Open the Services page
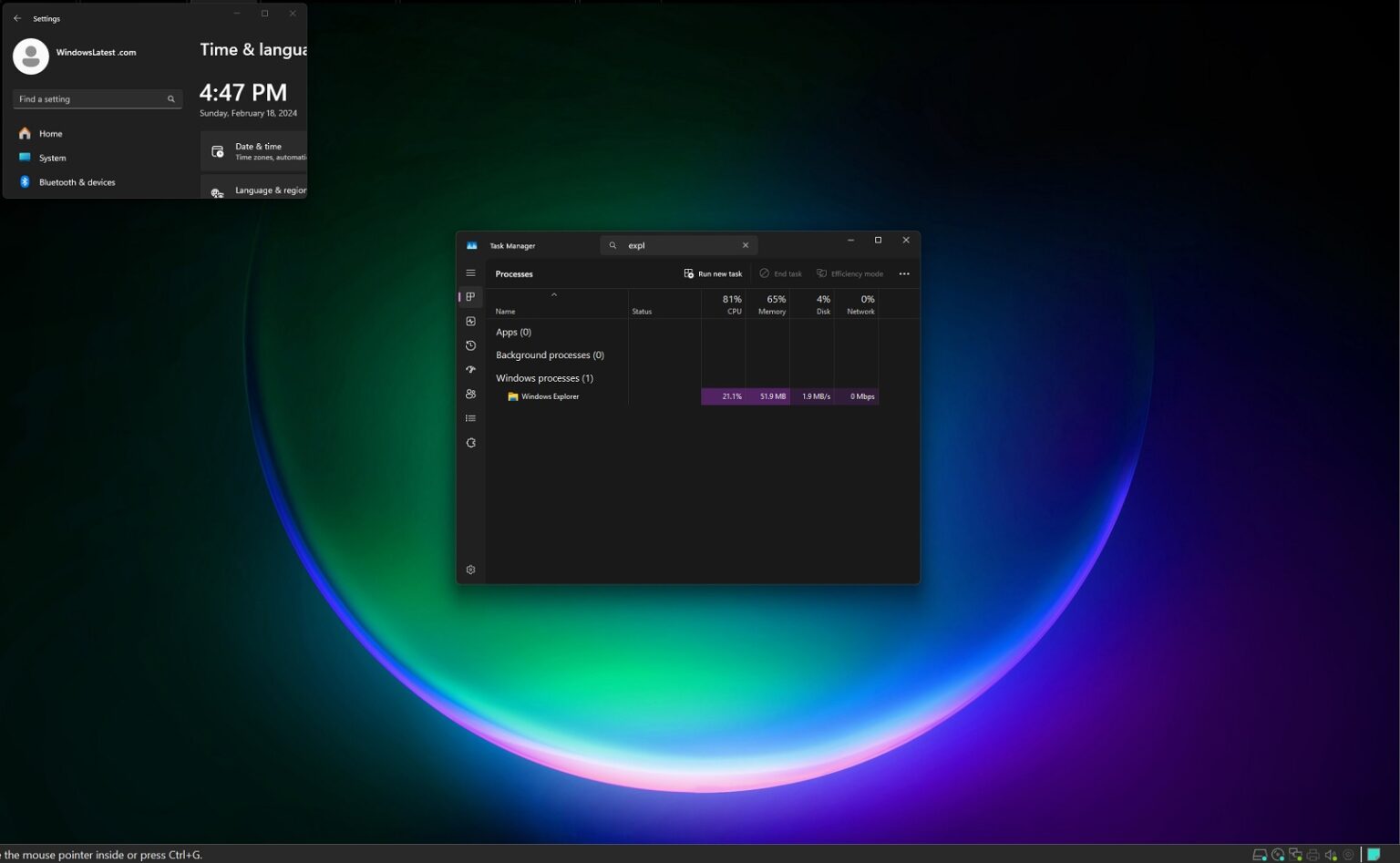Viewport: 1400px width, 863px height. pyautogui.click(x=470, y=442)
